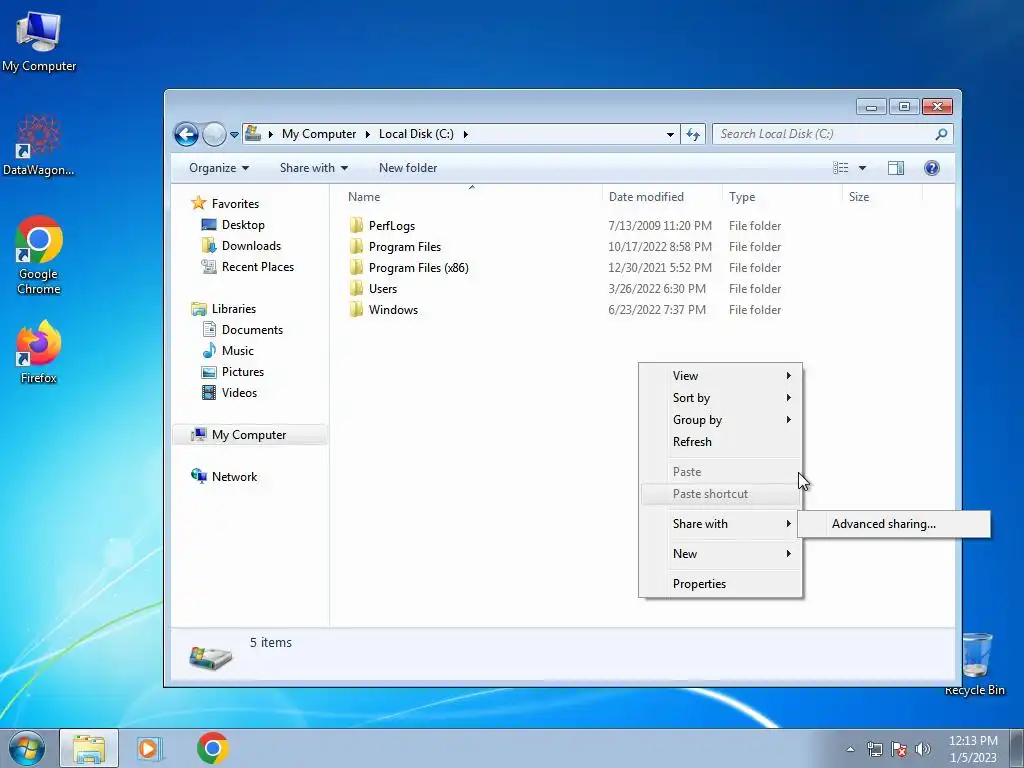
Task: Toggle the preview pane icon
Action: 896,168
